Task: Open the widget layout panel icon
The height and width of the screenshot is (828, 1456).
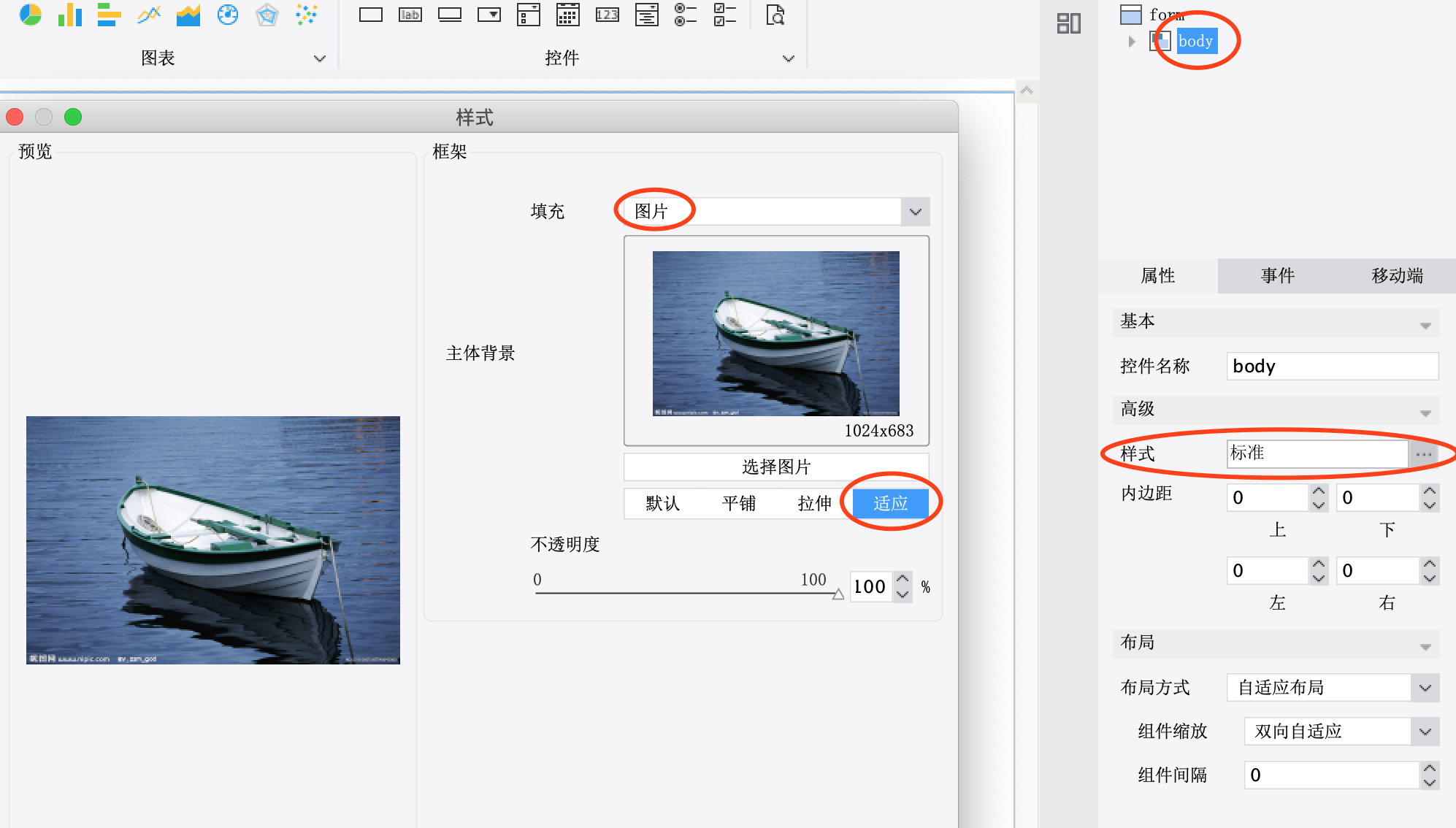Action: [x=1068, y=23]
